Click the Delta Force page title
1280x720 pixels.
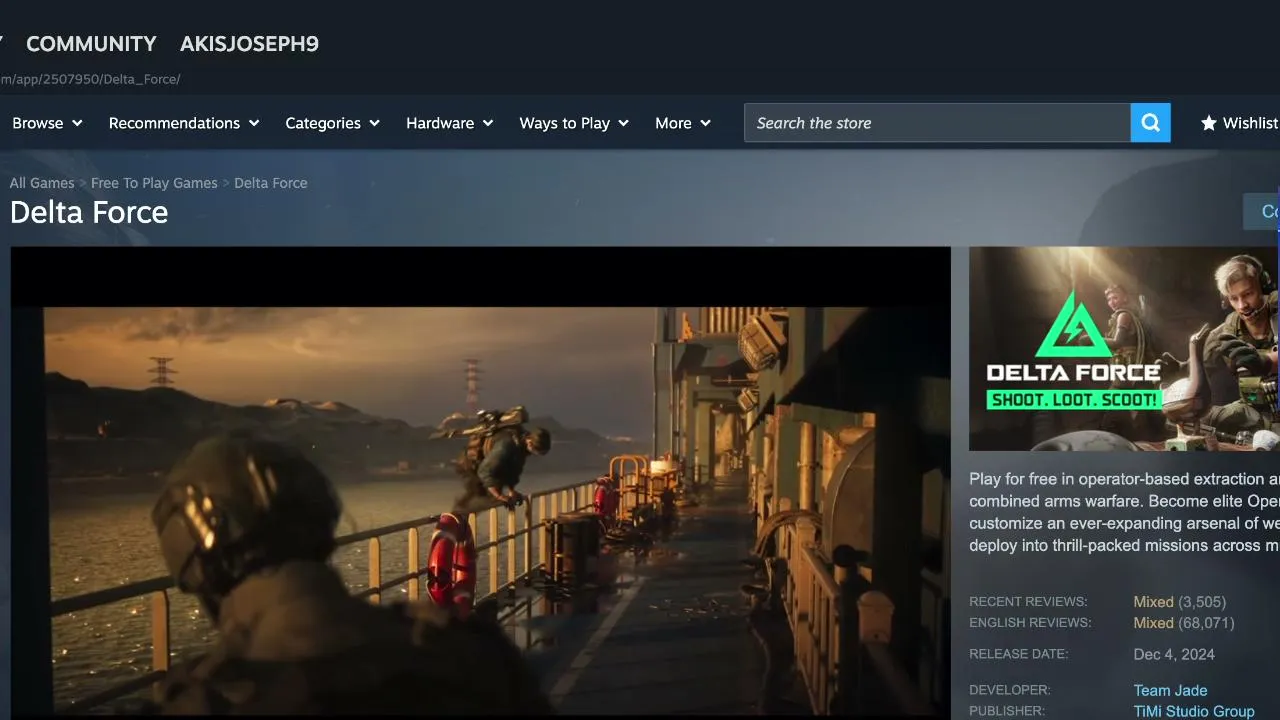[89, 212]
